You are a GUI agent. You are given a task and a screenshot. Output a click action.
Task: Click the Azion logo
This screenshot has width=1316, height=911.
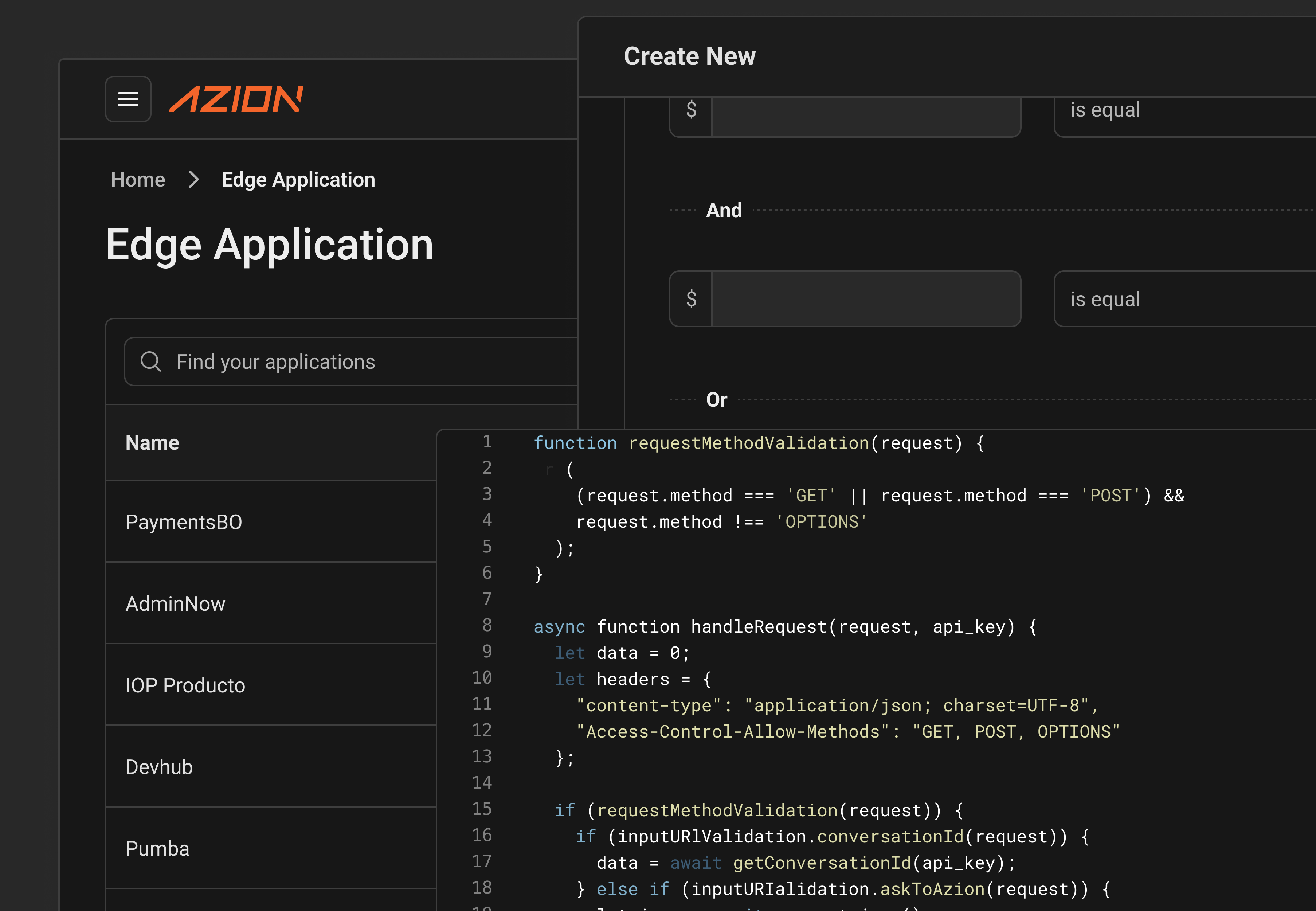coord(236,99)
